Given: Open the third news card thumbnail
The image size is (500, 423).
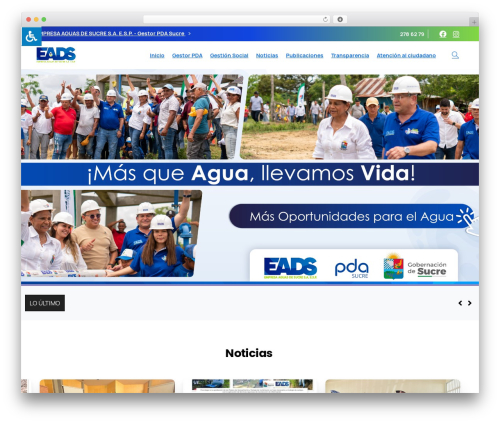Looking at the screenshot, I should (393, 386).
